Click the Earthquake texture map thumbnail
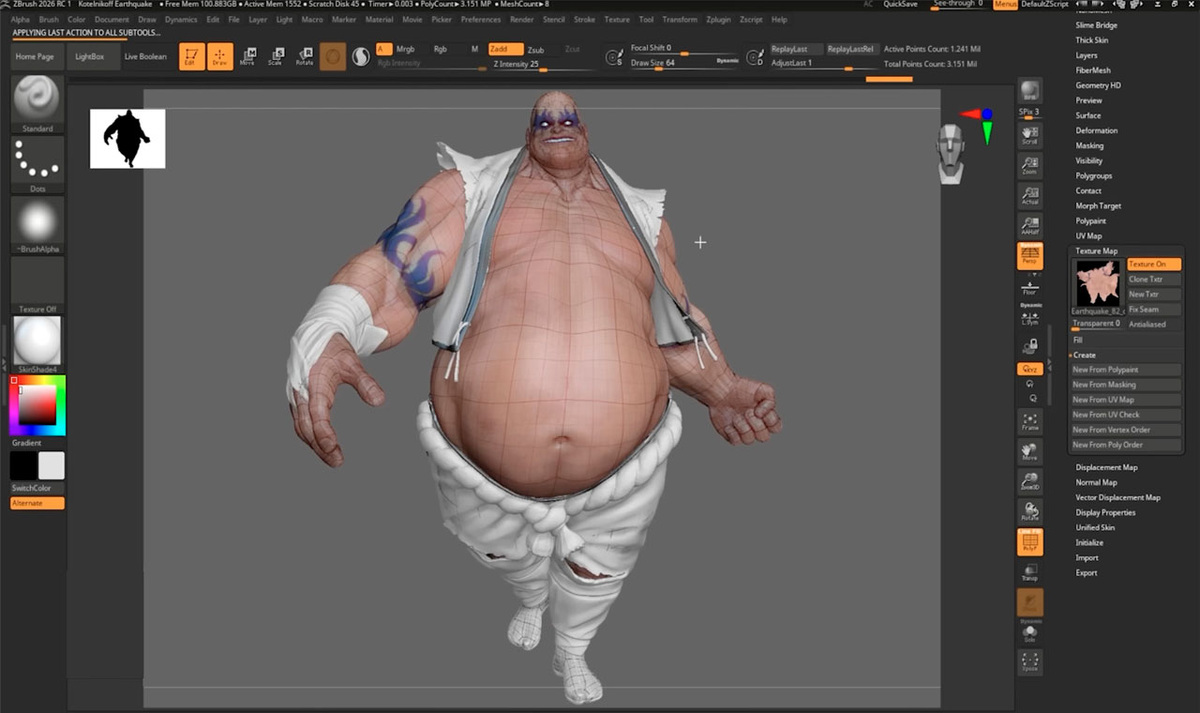This screenshot has height=713, width=1200. click(1098, 284)
